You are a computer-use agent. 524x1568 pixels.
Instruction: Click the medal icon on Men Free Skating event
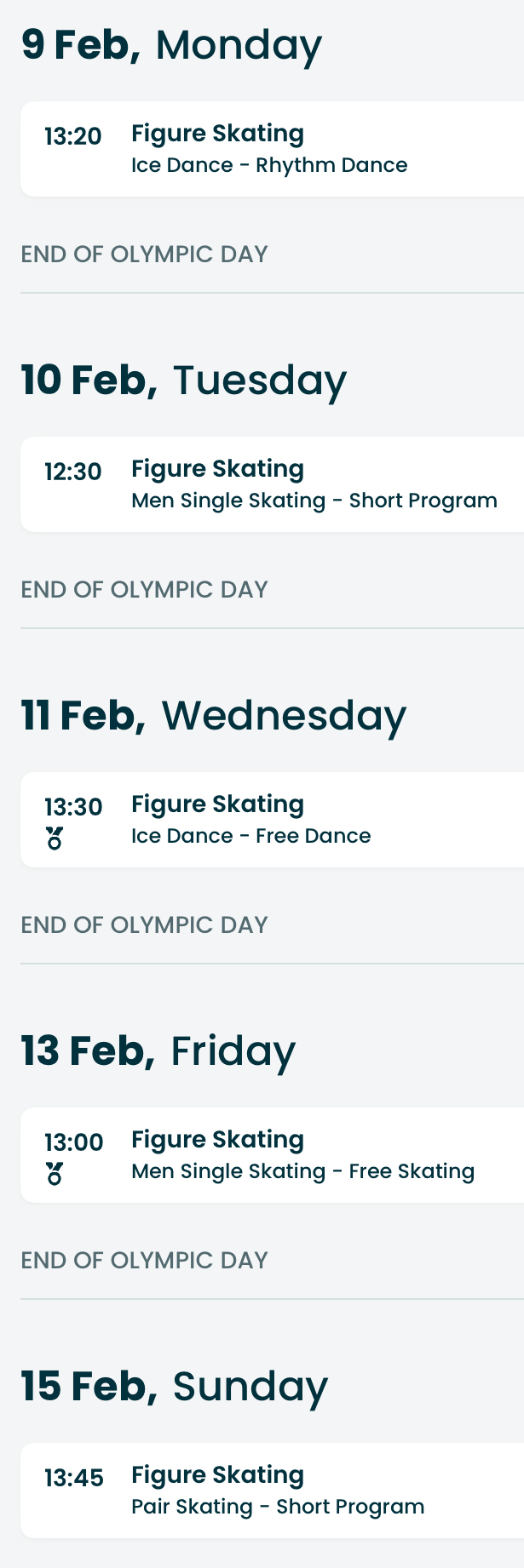point(55,1174)
